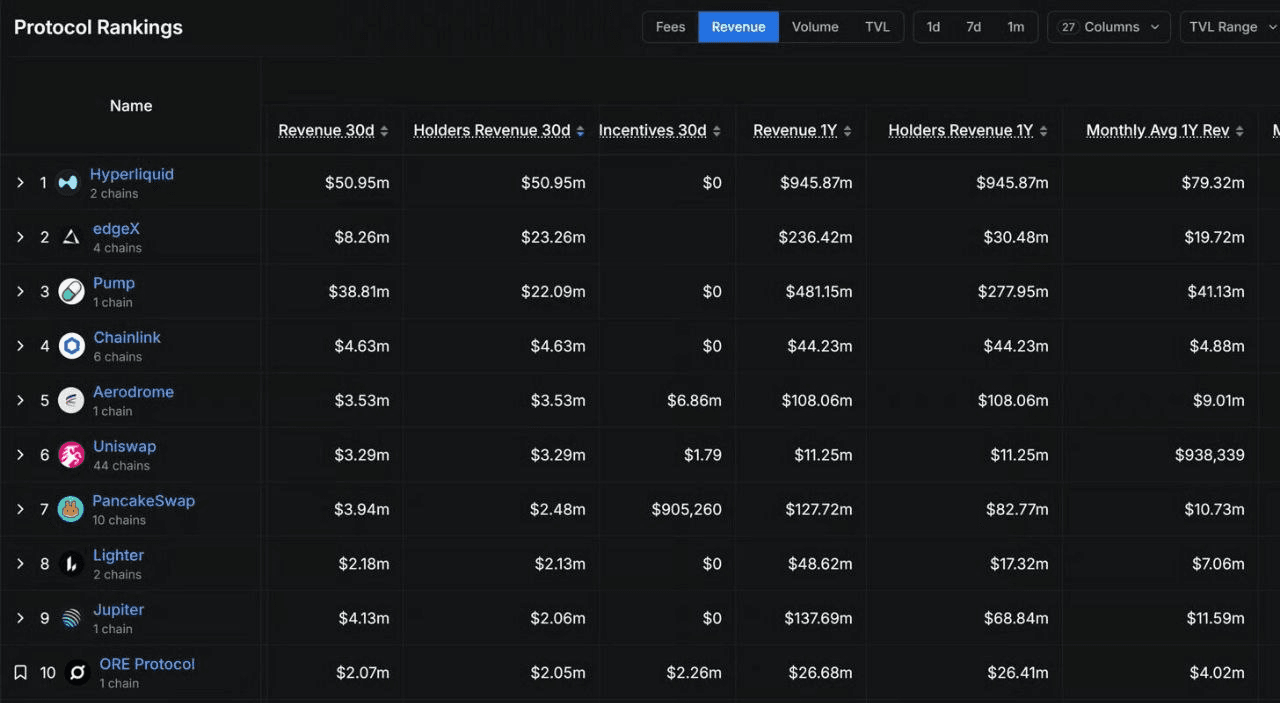Viewport: 1280px width, 703px height.
Task: Click the $23.26m edgeX holders revenue cell
Action: [553, 237]
